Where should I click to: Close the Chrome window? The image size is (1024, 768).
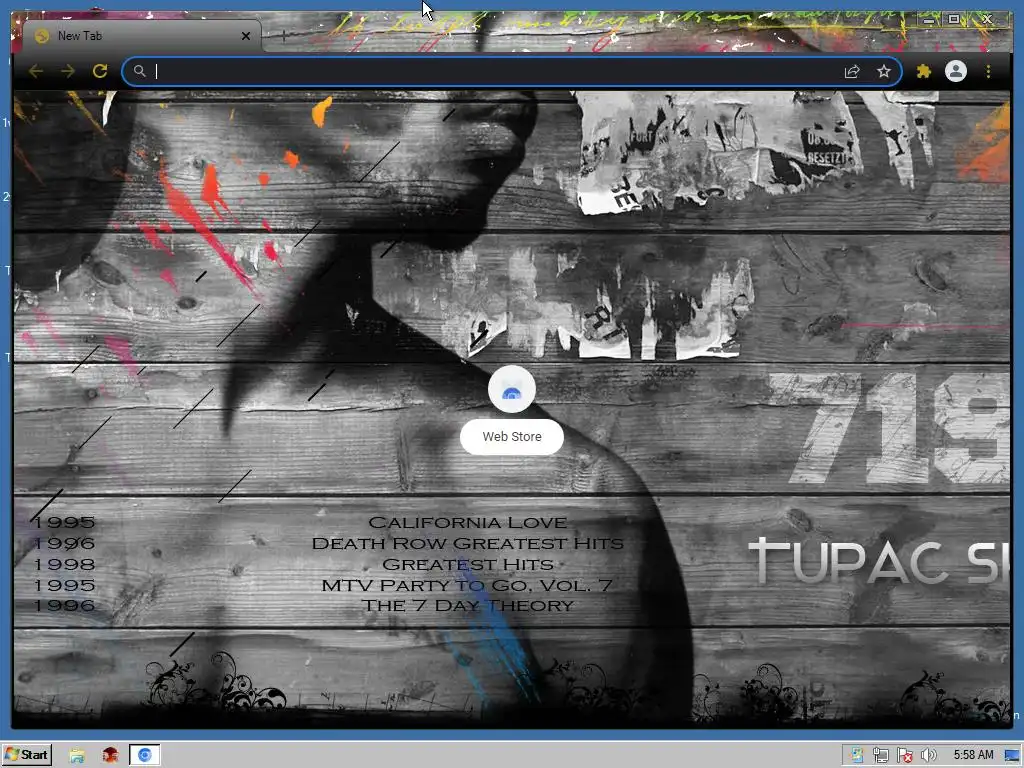point(987,20)
